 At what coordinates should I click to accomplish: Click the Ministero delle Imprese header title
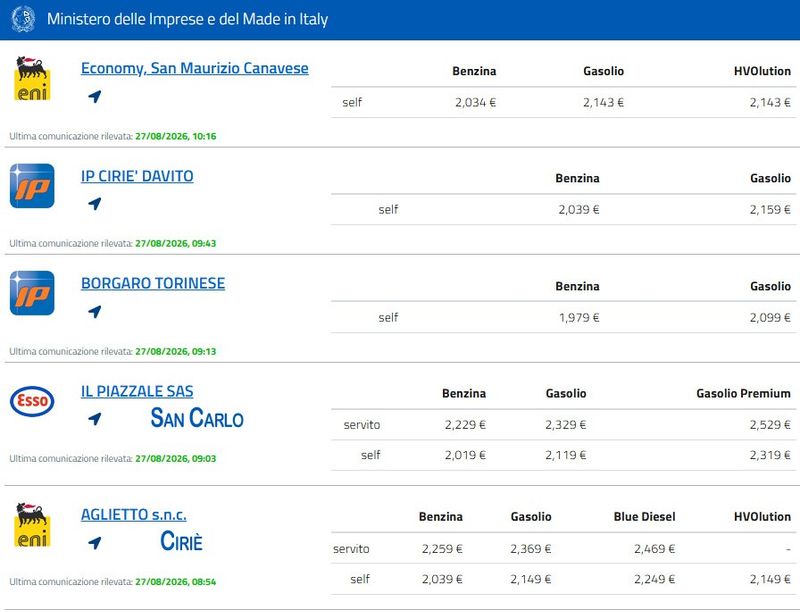click(187, 19)
